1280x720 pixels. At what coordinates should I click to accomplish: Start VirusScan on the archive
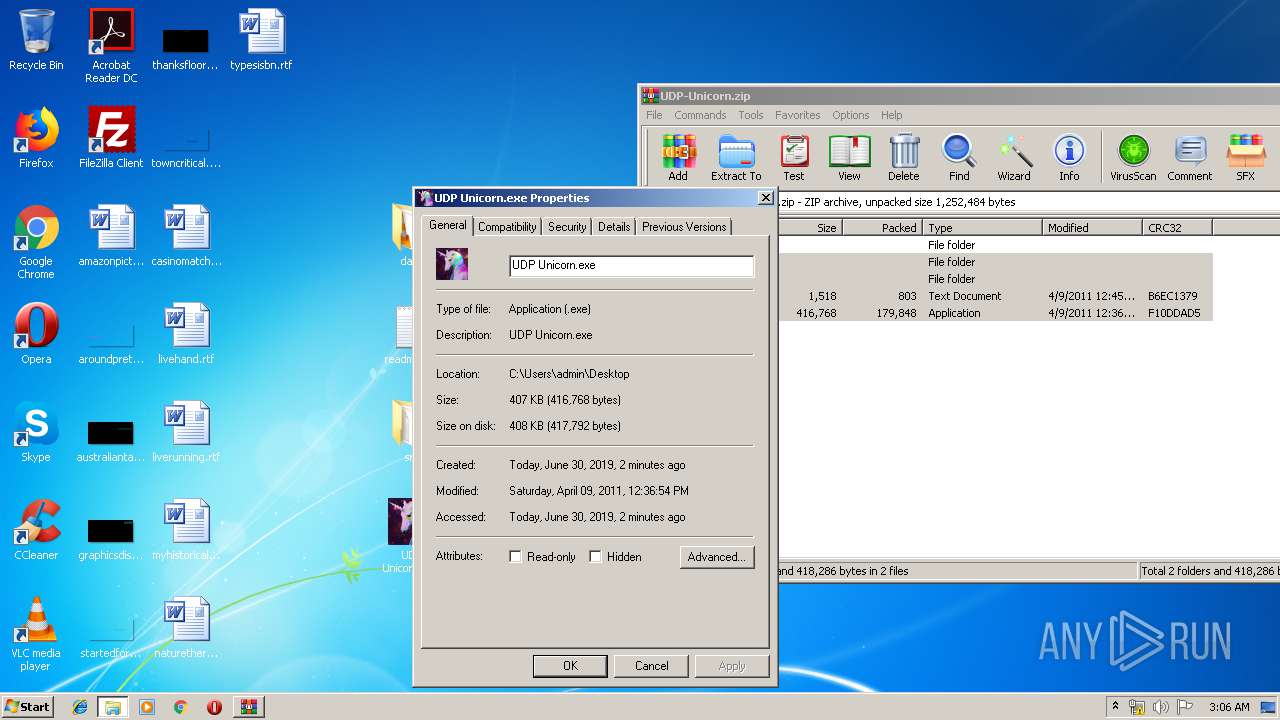pyautogui.click(x=1133, y=158)
